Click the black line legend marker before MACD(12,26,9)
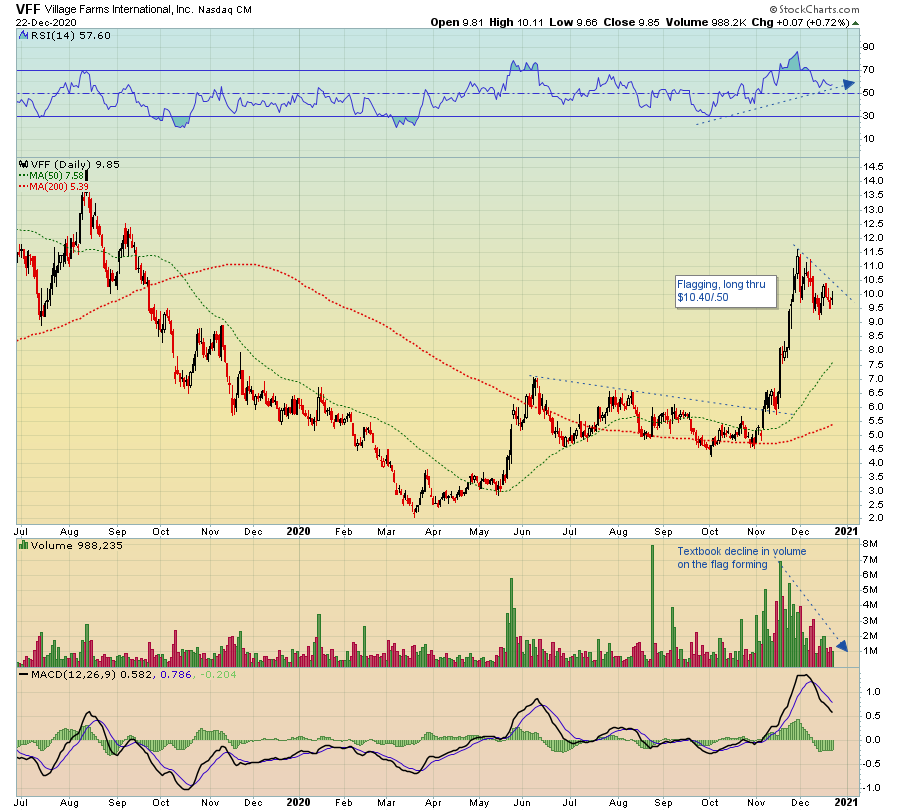The height and width of the screenshot is (811, 900). click(x=24, y=674)
